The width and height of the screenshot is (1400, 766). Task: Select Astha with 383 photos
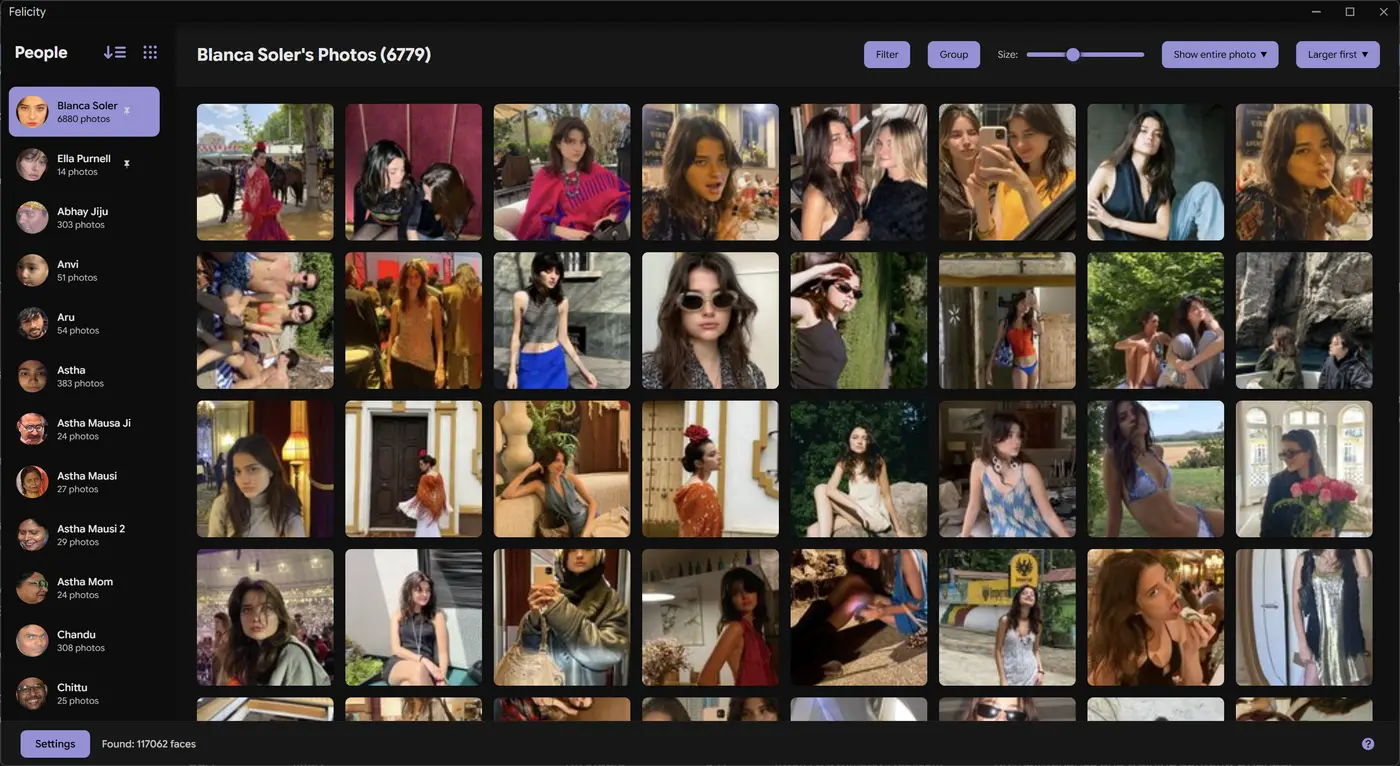pos(84,376)
